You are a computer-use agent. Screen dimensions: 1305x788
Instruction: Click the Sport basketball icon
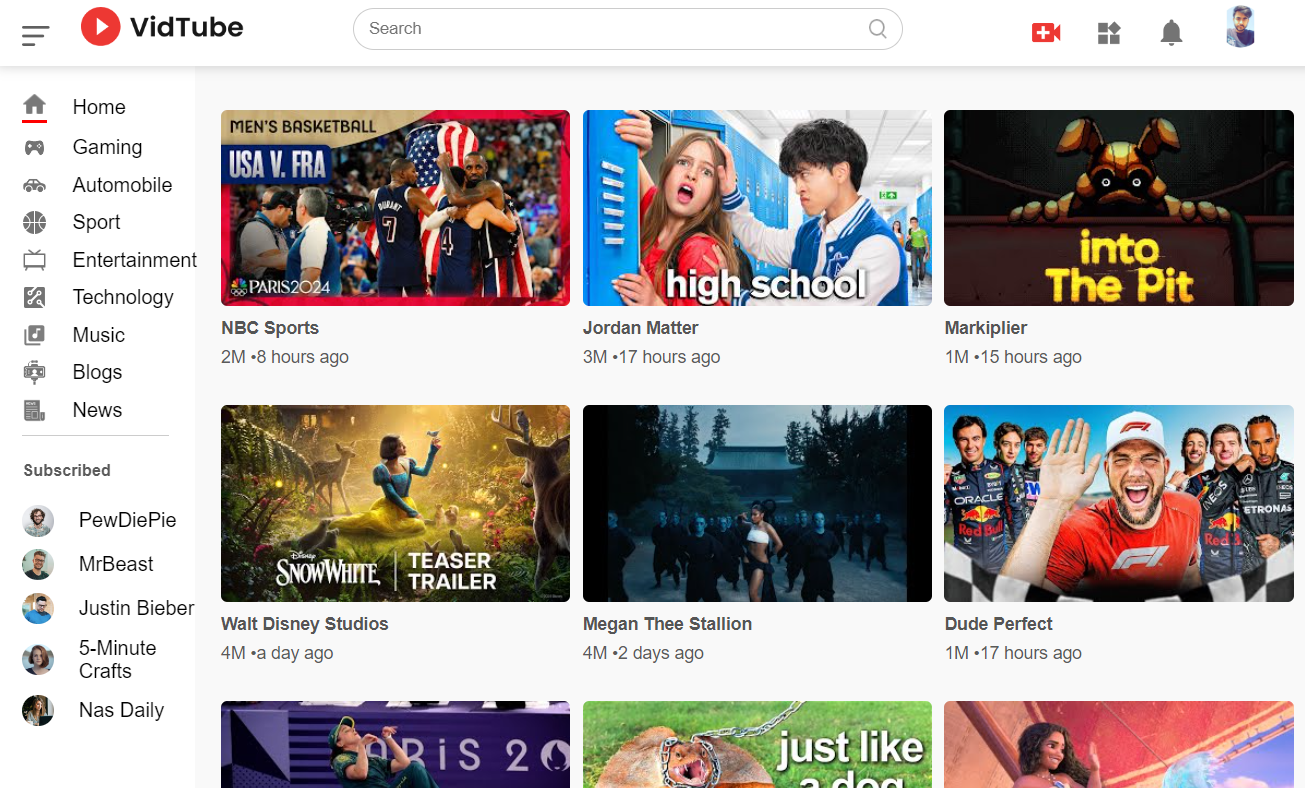coord(35,222)
